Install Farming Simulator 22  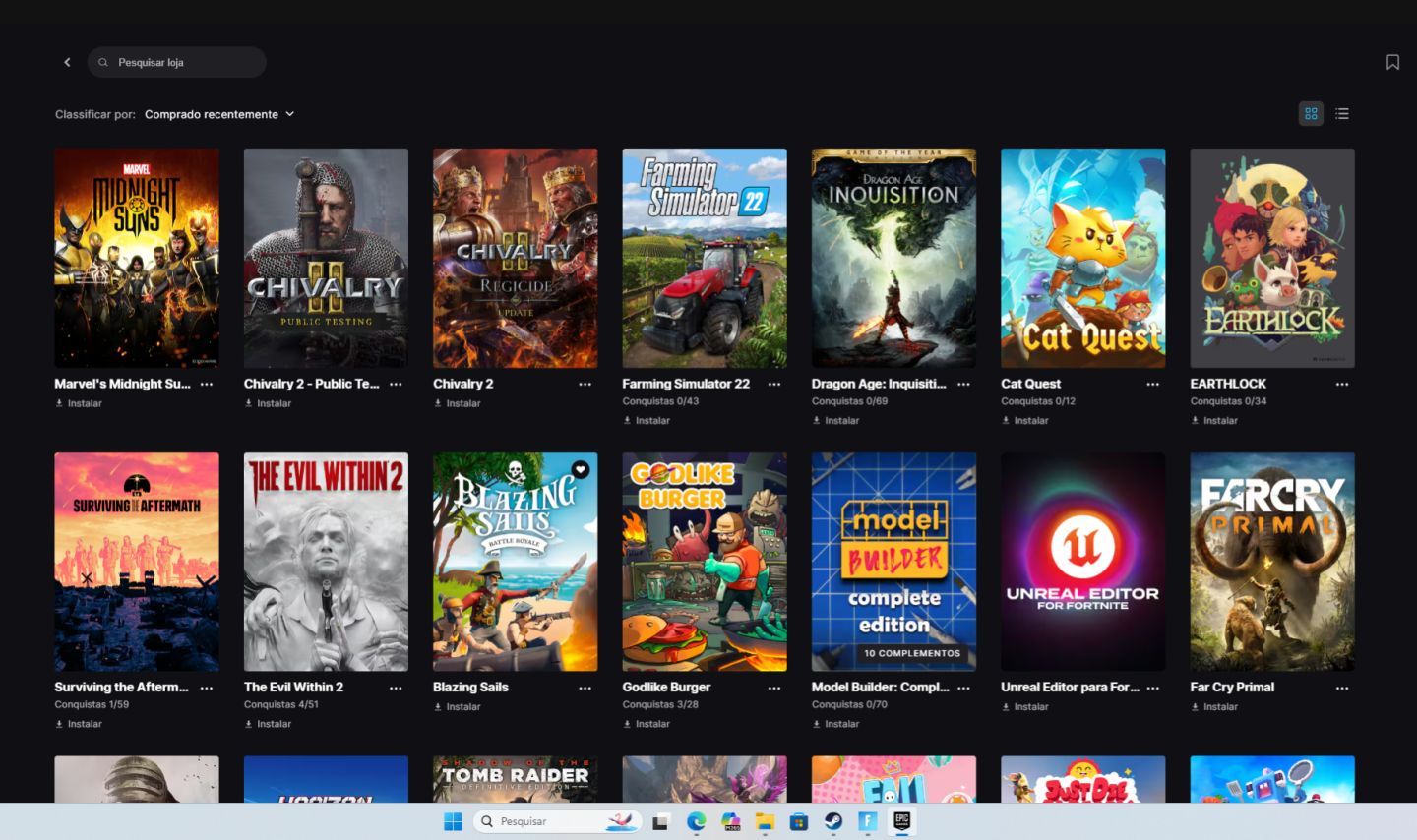(x=647, y=420)
